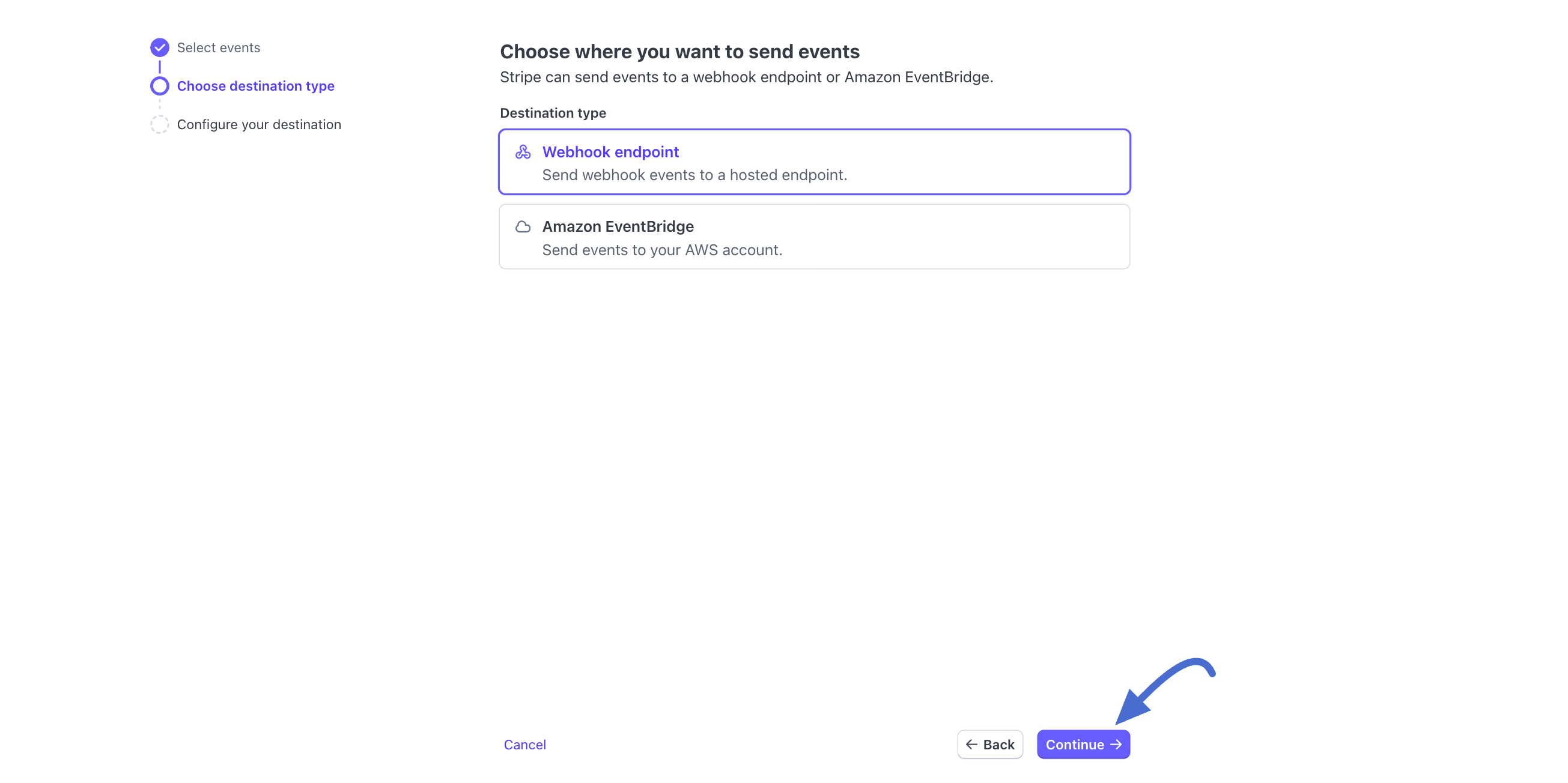Go to the Select events step label
1568x783 pixels.
coord(219,47)
